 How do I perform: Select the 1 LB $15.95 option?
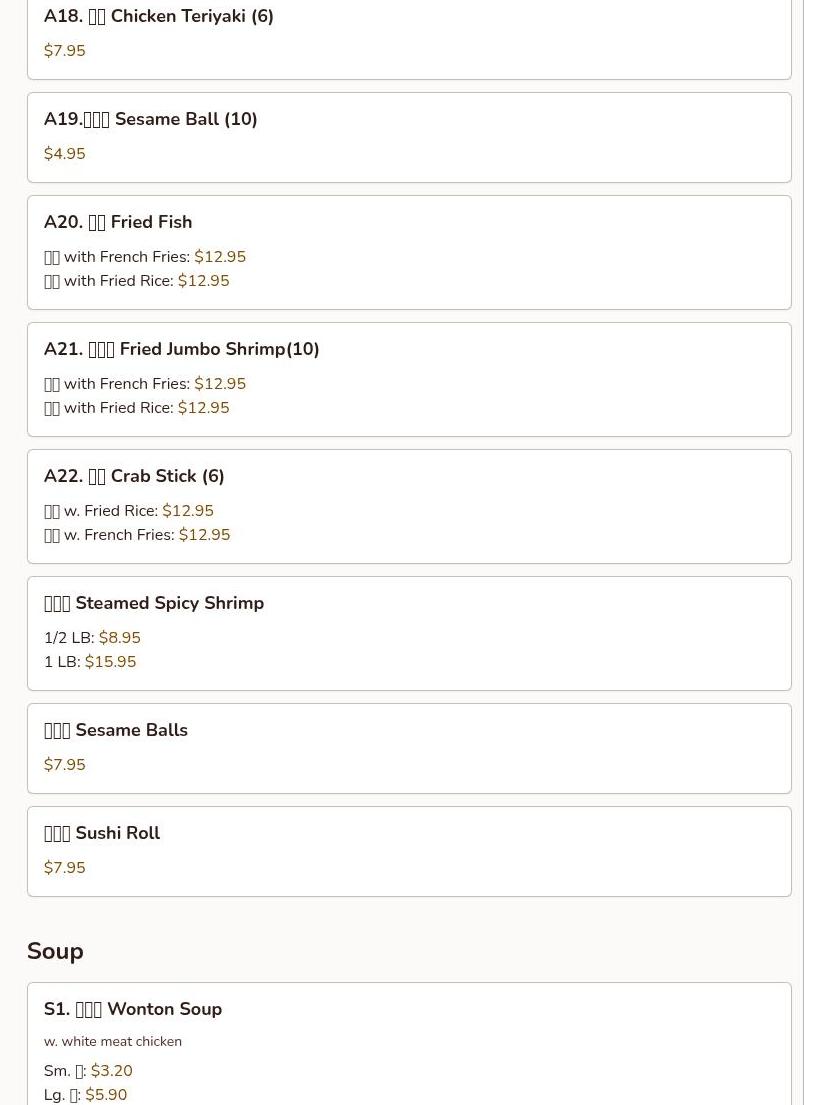tap(90, 661)
